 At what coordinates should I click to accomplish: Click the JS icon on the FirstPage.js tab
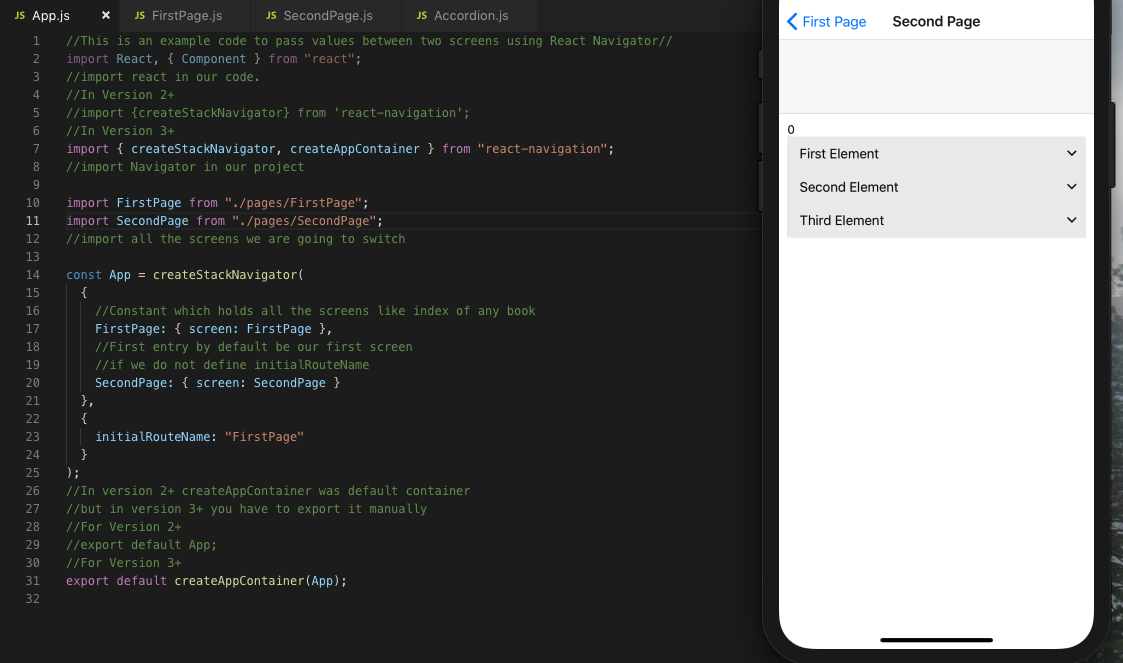(x=140, y=16)
